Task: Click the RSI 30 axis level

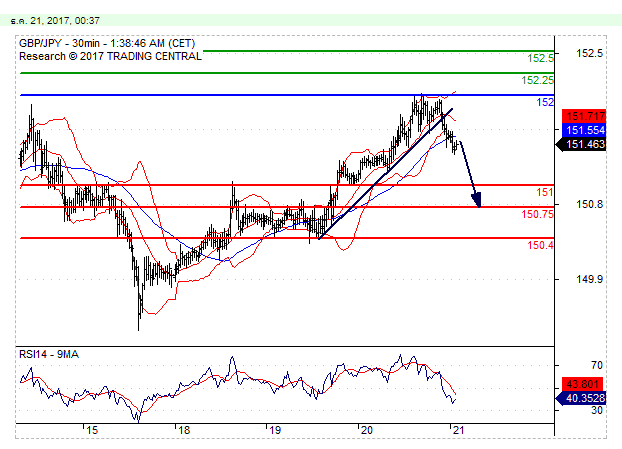Action: click(x=597, y=410)
